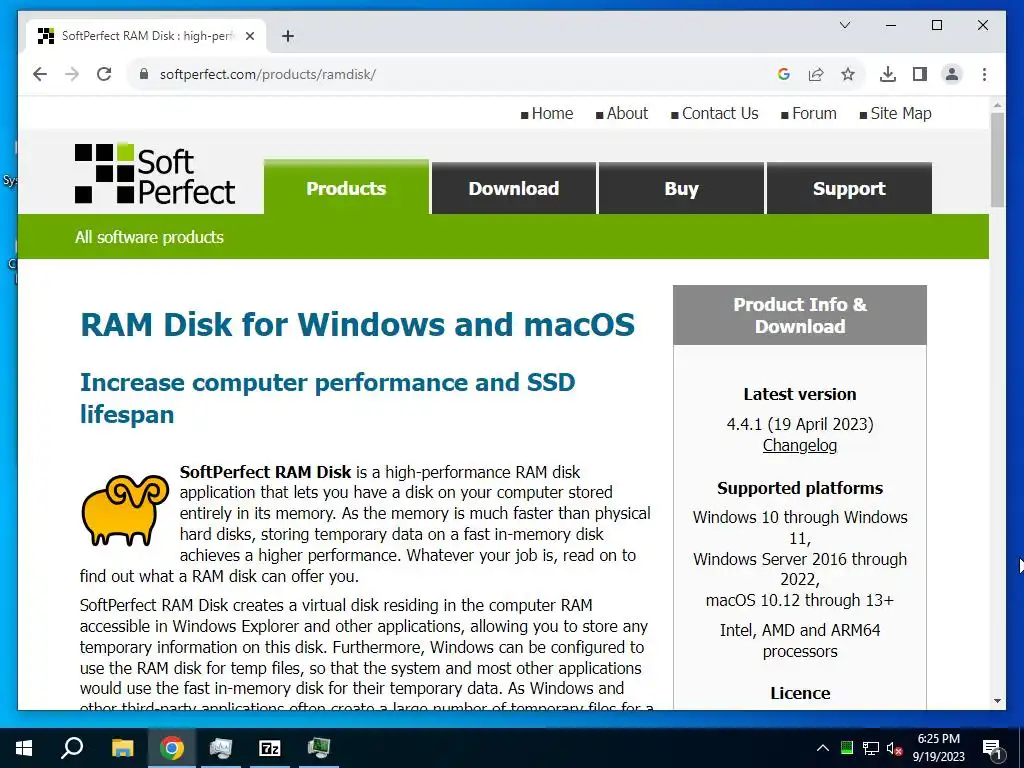Screen dimensions: 1024x768
Task: Open network status tray icon
Action: (x=871, y=748)
